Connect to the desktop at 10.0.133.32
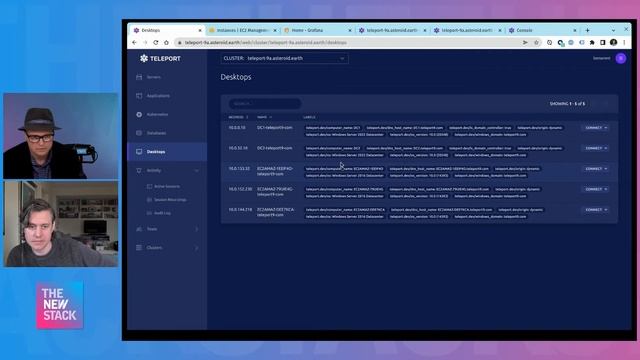This screenshot has width=640, height=360. tap(596, 169)
